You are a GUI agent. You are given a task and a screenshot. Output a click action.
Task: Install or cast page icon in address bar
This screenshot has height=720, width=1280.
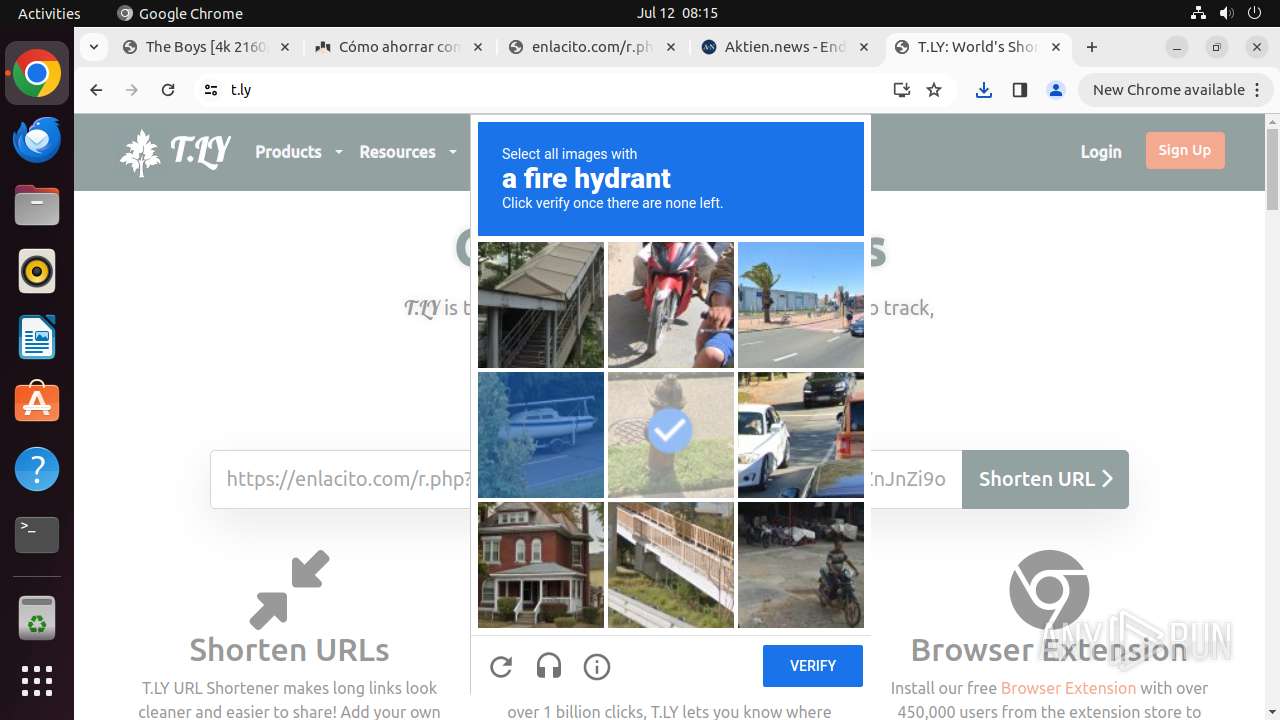902,90
